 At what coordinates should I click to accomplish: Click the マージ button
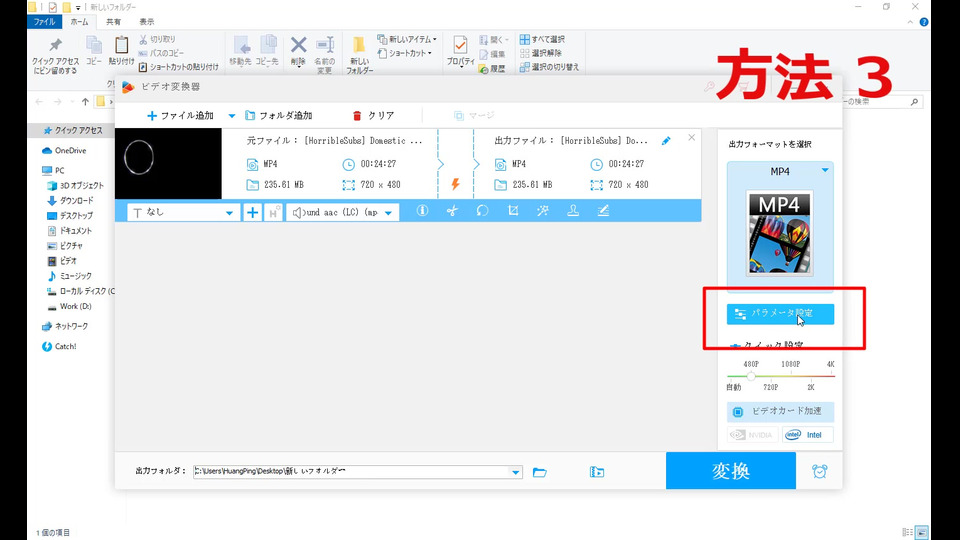474,115
